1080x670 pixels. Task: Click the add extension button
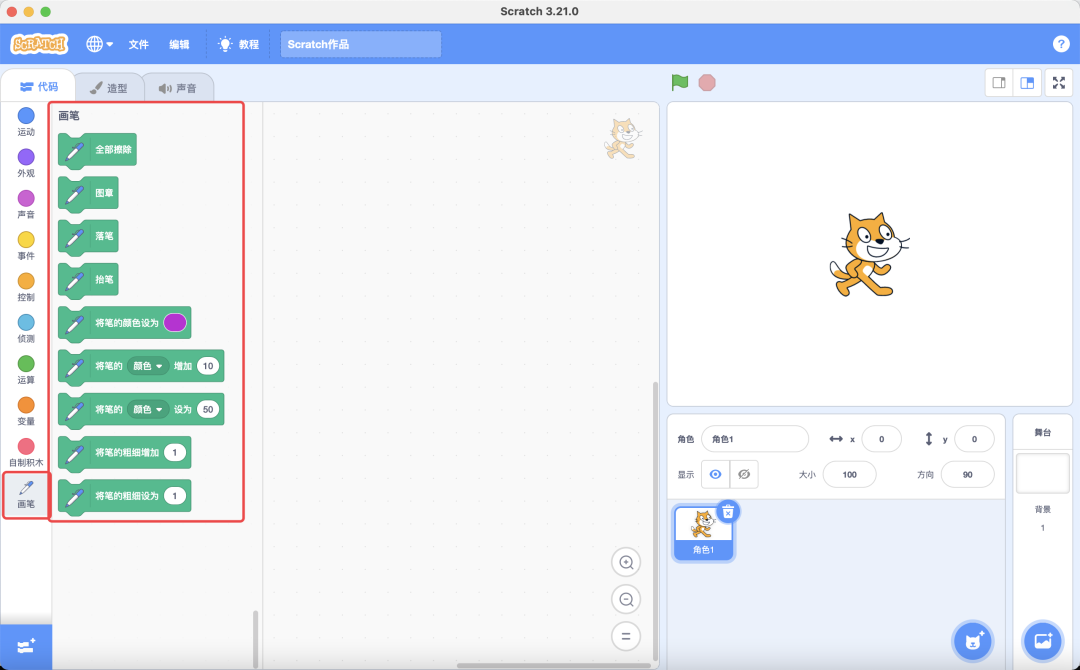pyautogui.click(x=26, y=647)
